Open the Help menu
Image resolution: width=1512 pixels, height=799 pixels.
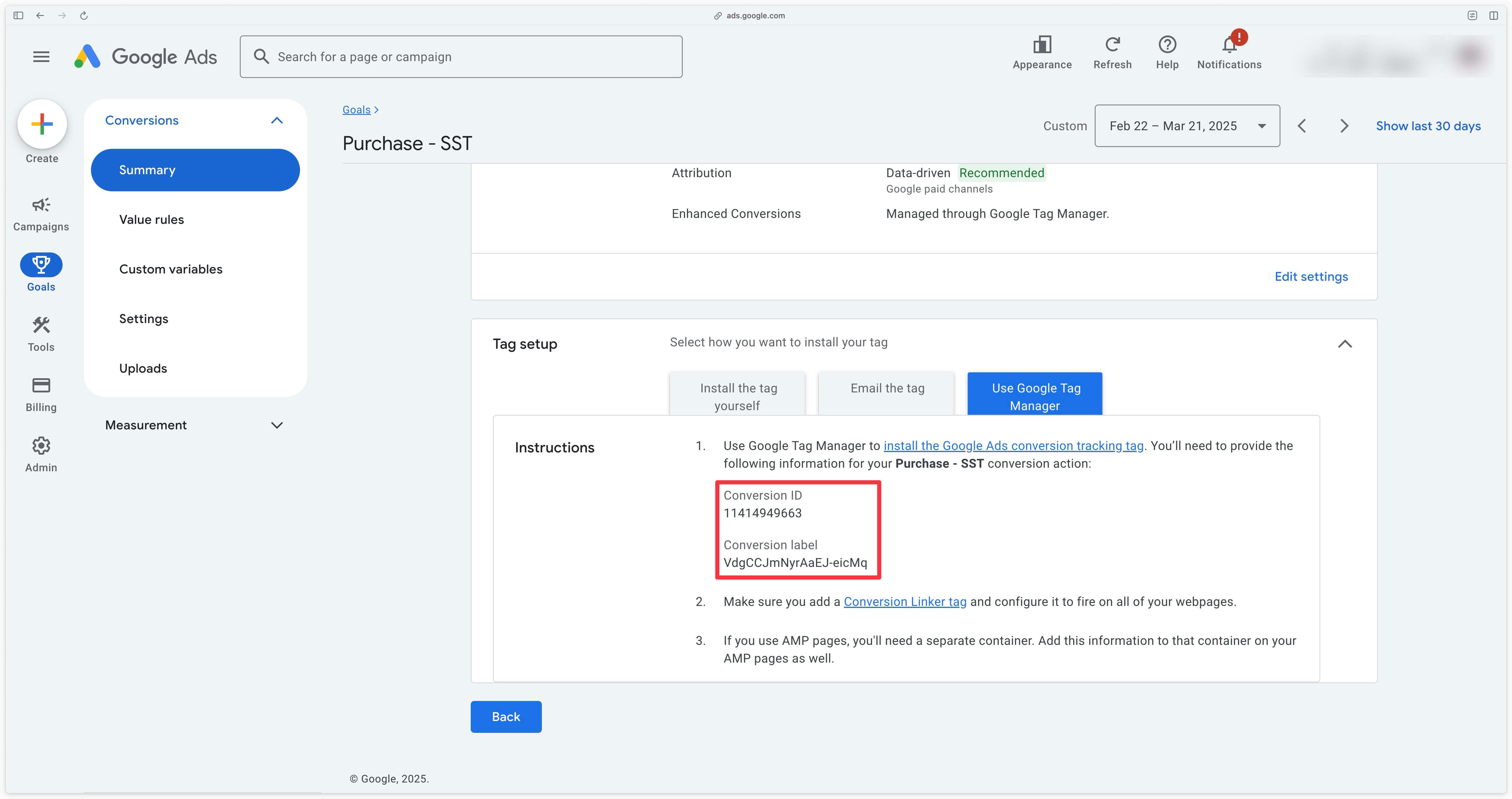point(1167,53)
